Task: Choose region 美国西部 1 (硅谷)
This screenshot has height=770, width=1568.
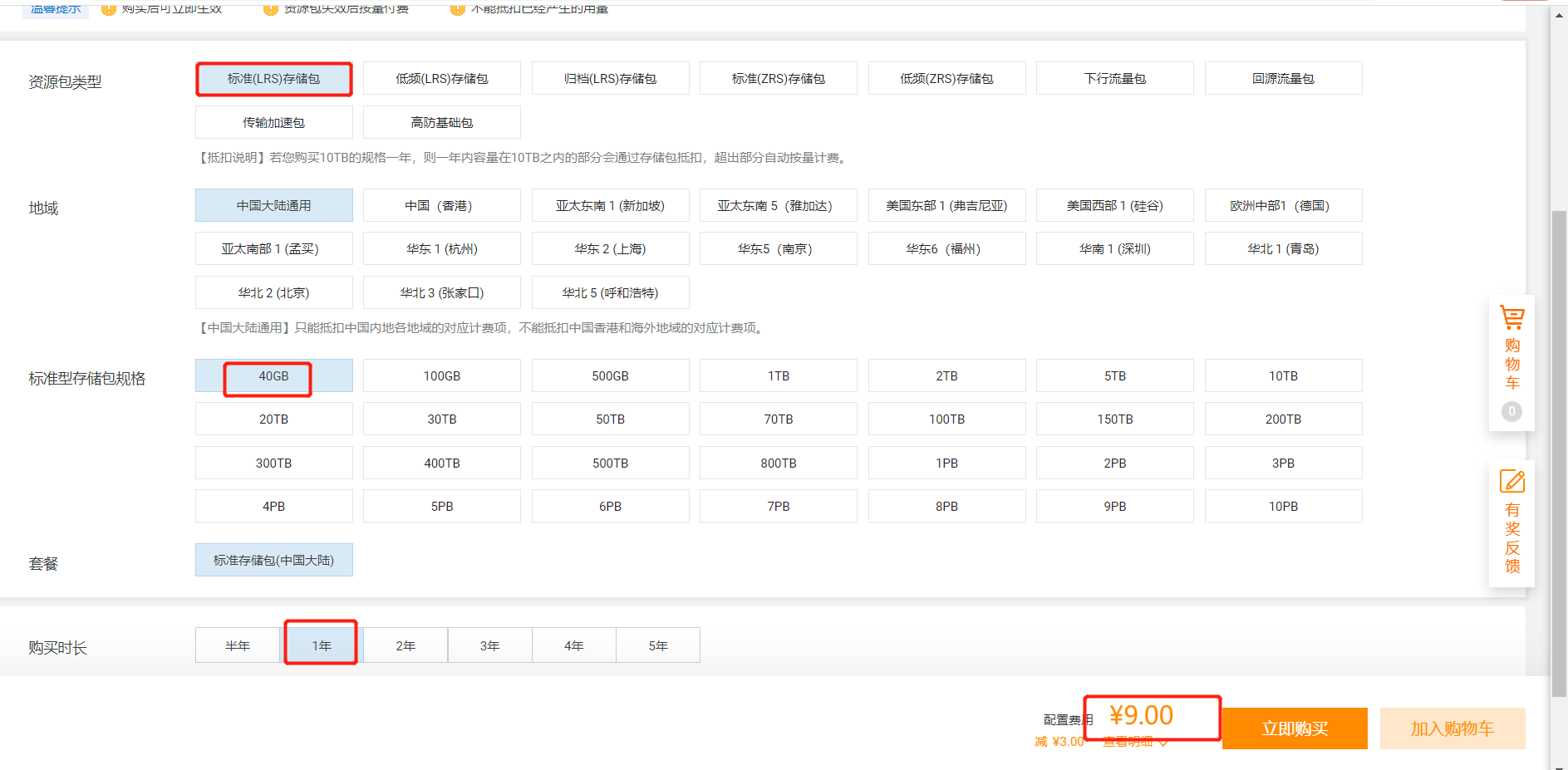Action: tap(1115, 205)
